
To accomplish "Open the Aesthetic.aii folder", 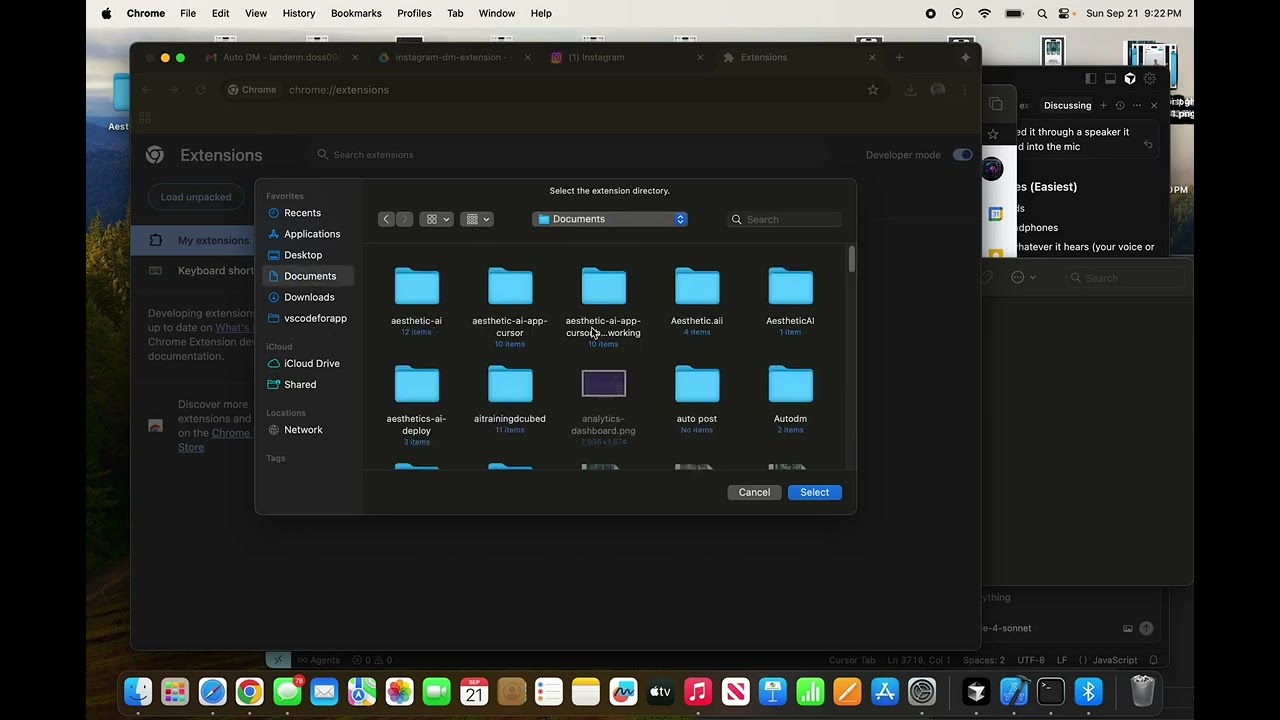I will (697, 287).
